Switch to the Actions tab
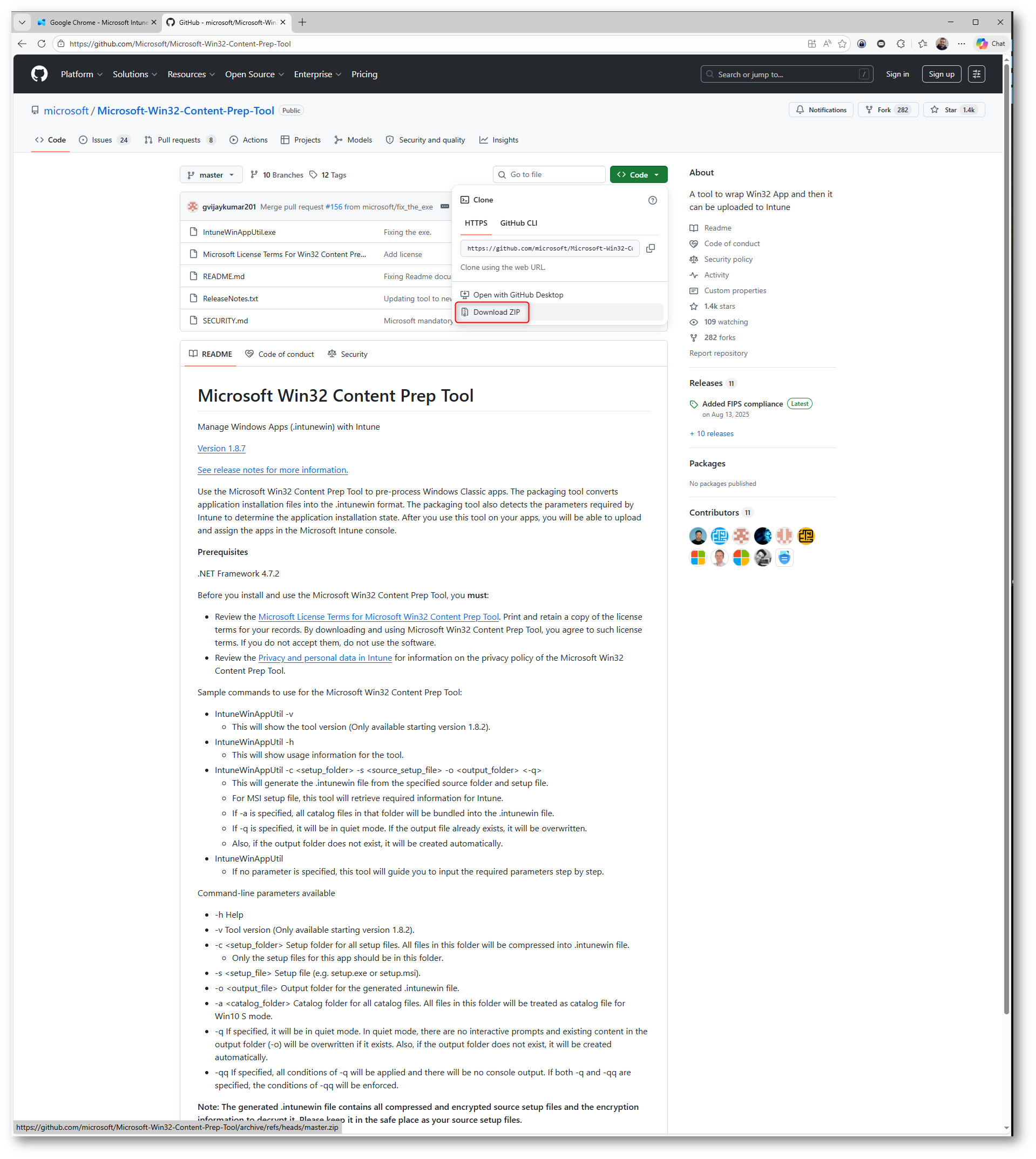Viewport: 1036px width, 1159px height. tap(249, 140)
